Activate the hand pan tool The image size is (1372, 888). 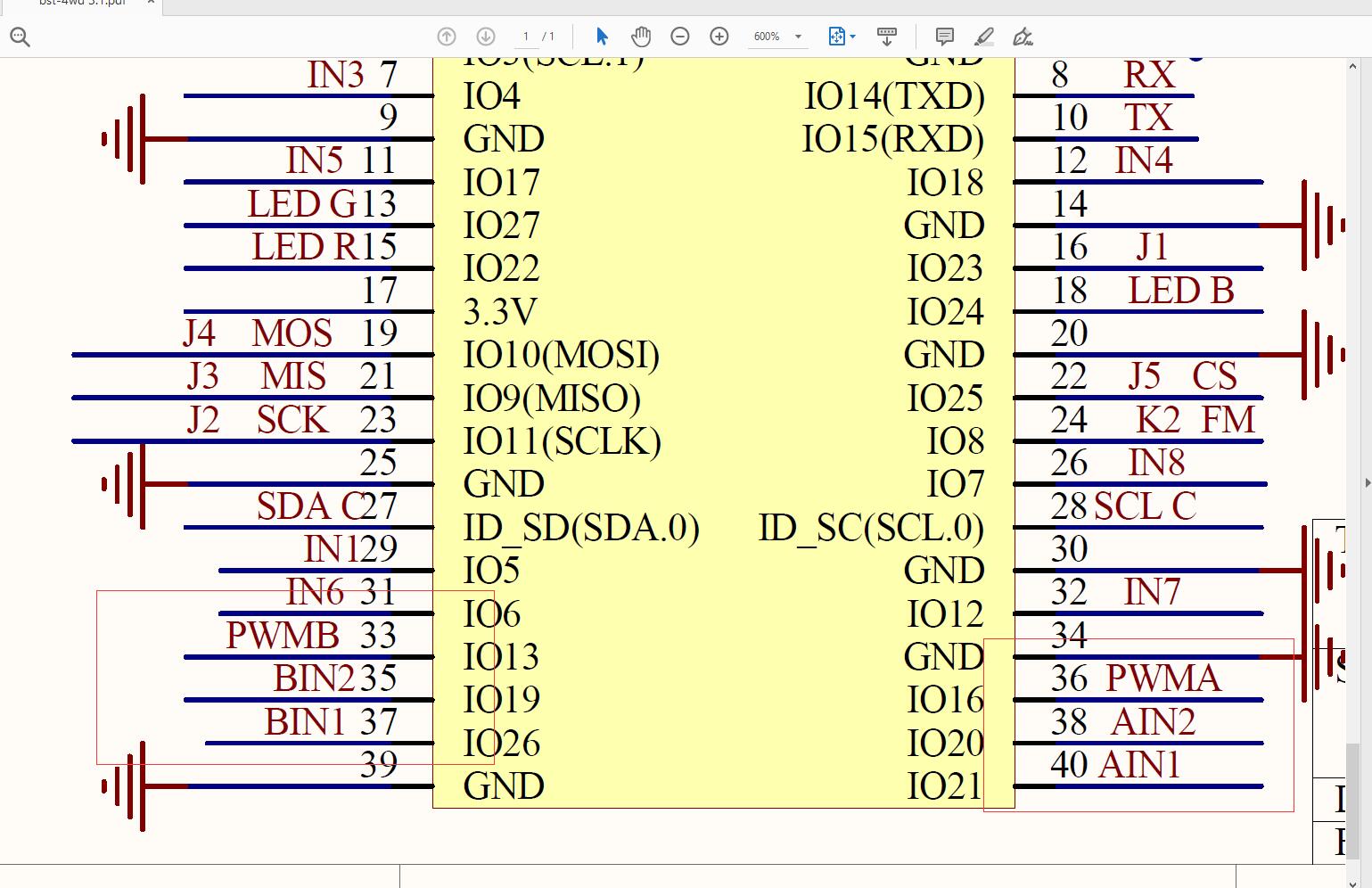641,37
